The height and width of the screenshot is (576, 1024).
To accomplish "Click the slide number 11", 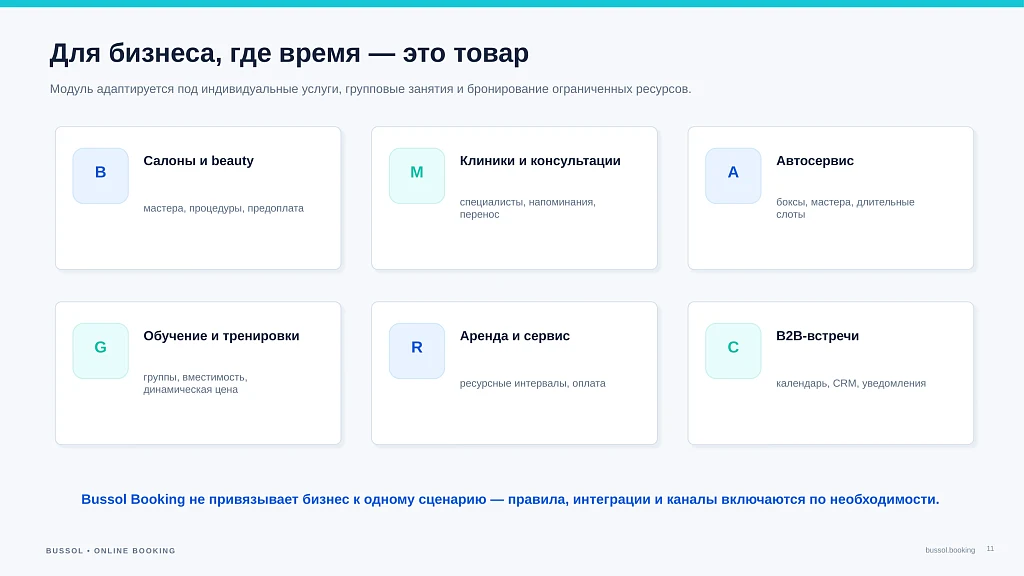I will point(990,549).
